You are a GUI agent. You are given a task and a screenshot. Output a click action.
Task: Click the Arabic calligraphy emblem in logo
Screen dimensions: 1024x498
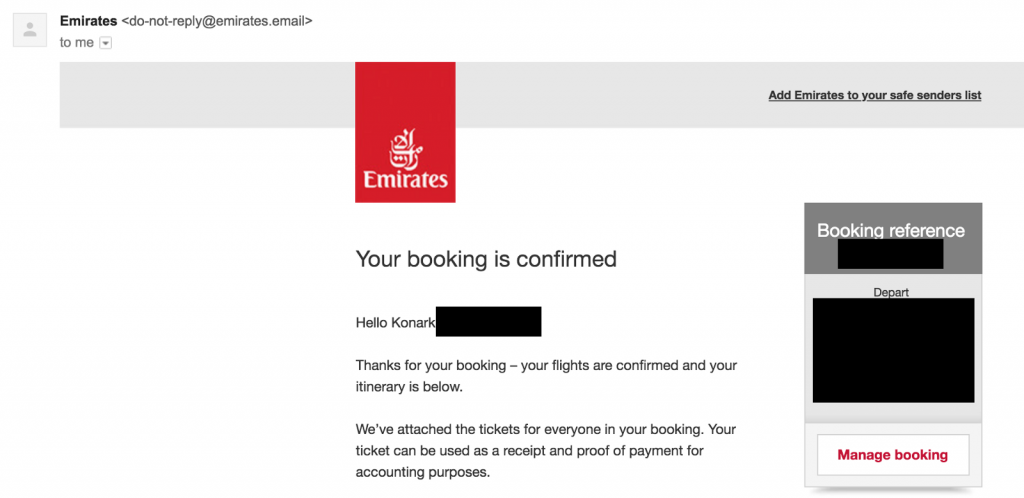click(x=406, y=149)
